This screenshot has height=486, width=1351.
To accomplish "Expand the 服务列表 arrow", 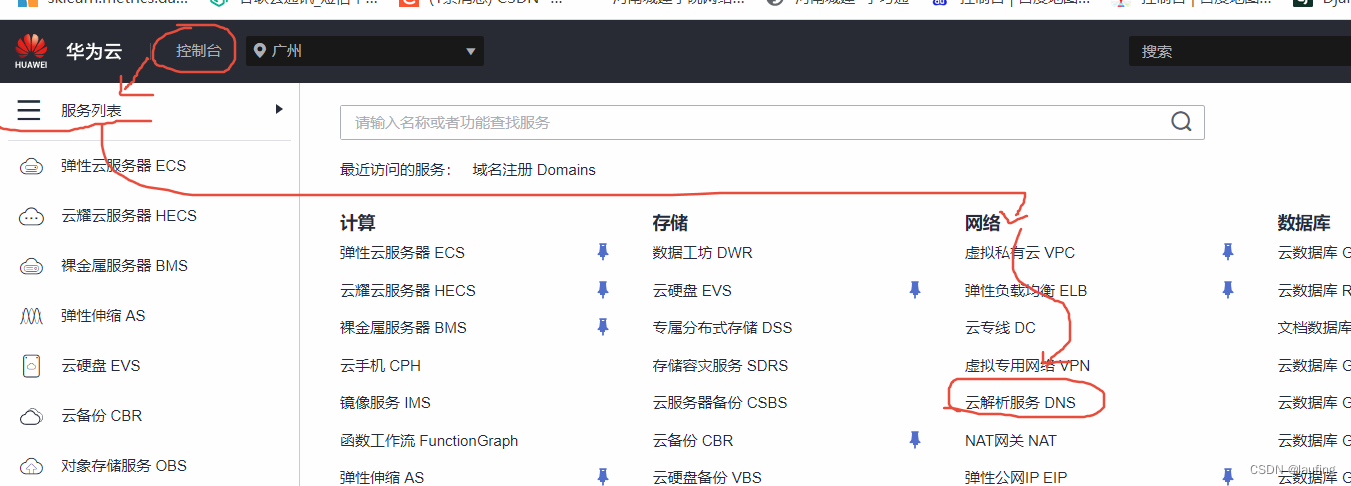I will point(279,109).
